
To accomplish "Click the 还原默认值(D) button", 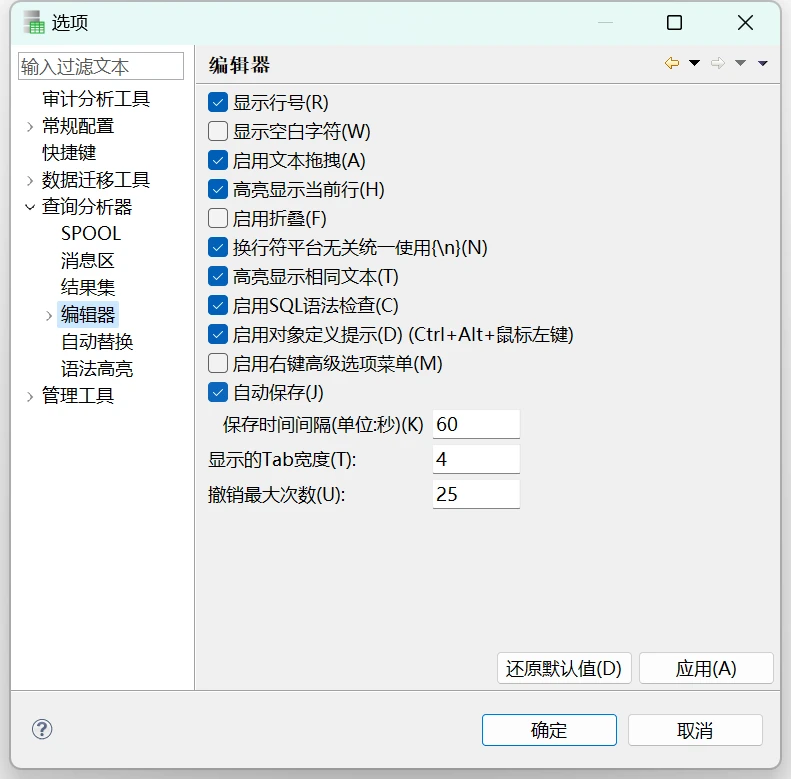I will (x=564, y=669).
